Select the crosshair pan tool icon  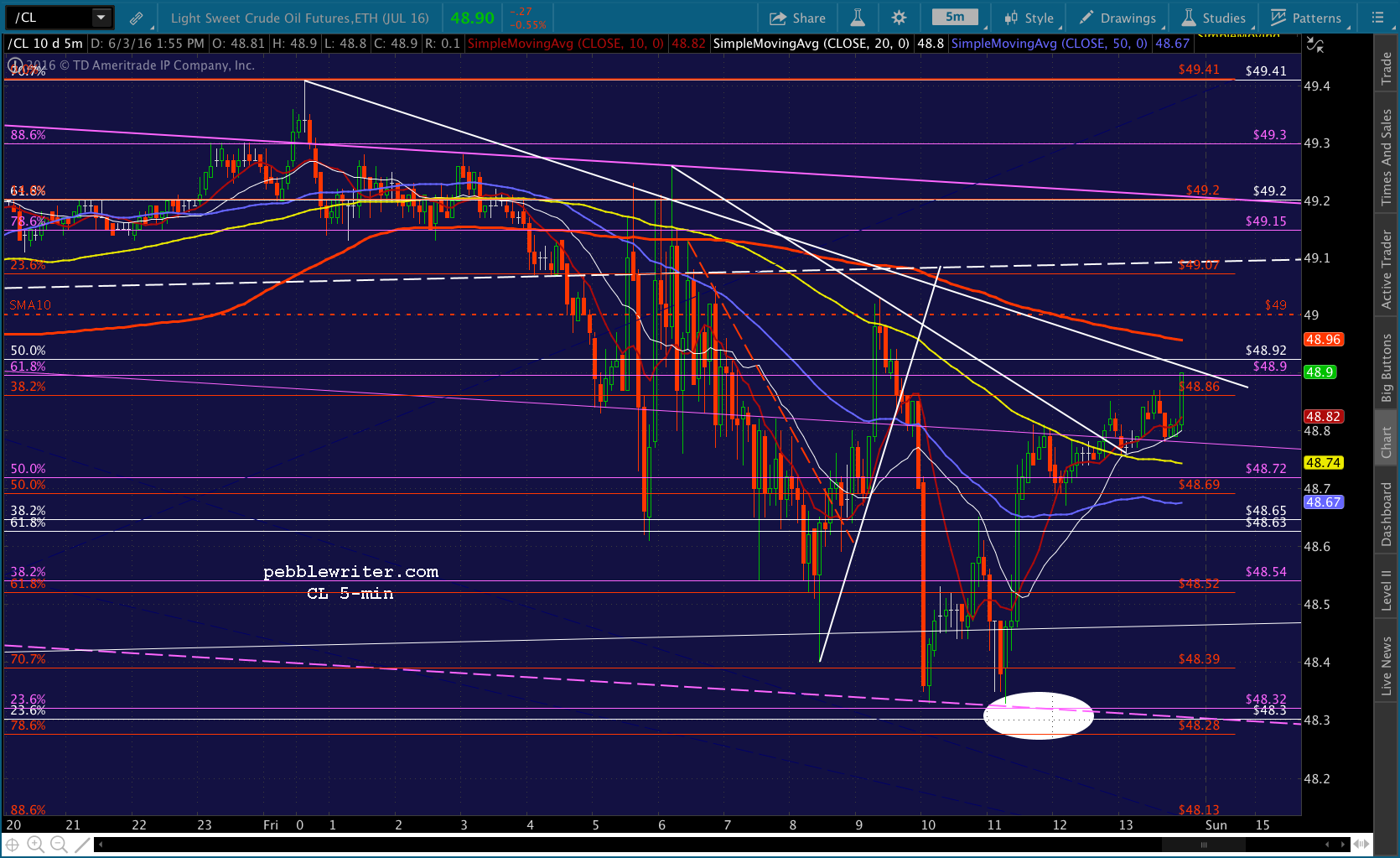pos(13,845)
